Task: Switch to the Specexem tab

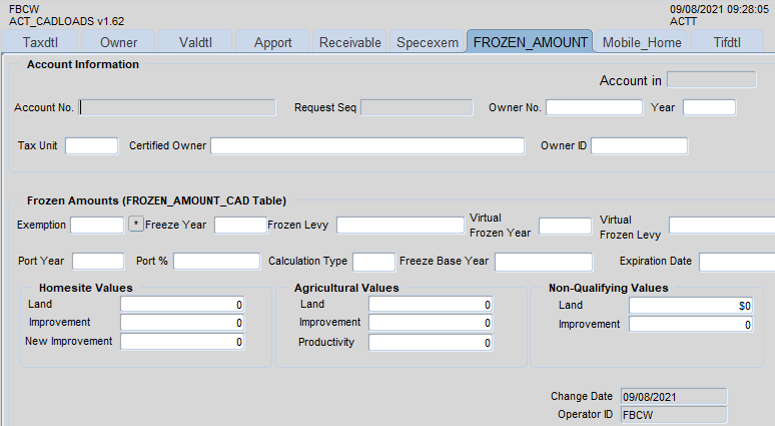Action: click(x=427, y=42)
